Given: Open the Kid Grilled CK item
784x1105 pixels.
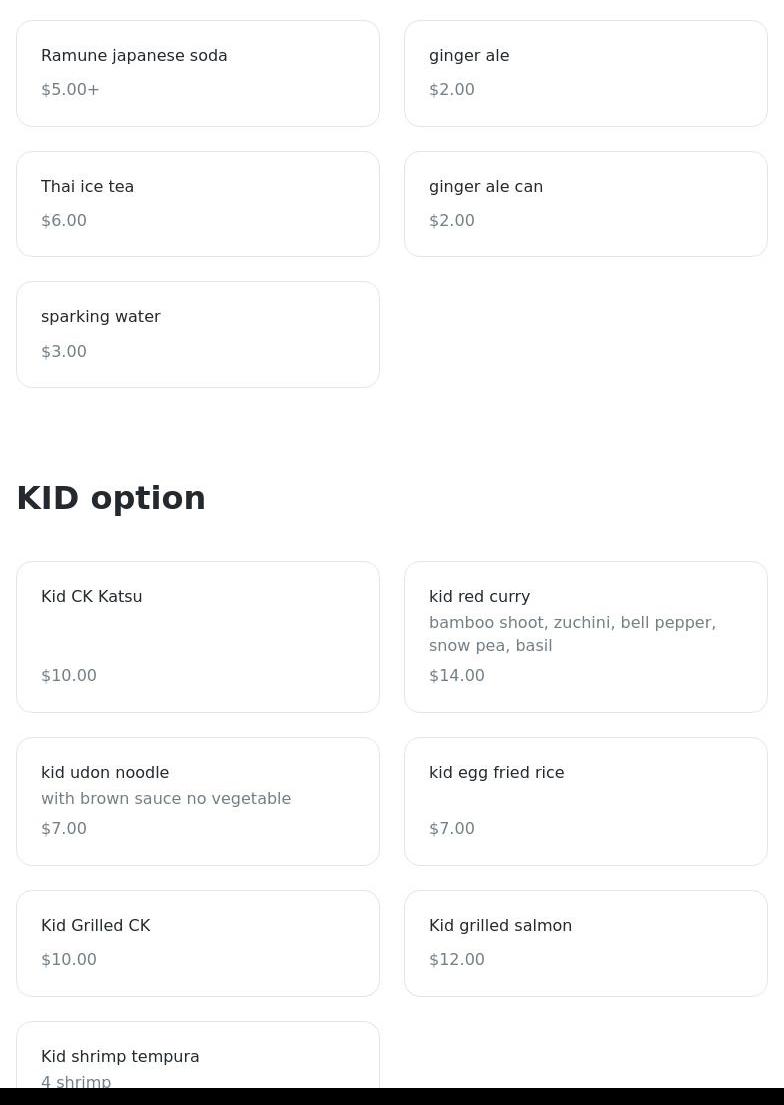Looking at the screenshot, I should pos(198,943).
